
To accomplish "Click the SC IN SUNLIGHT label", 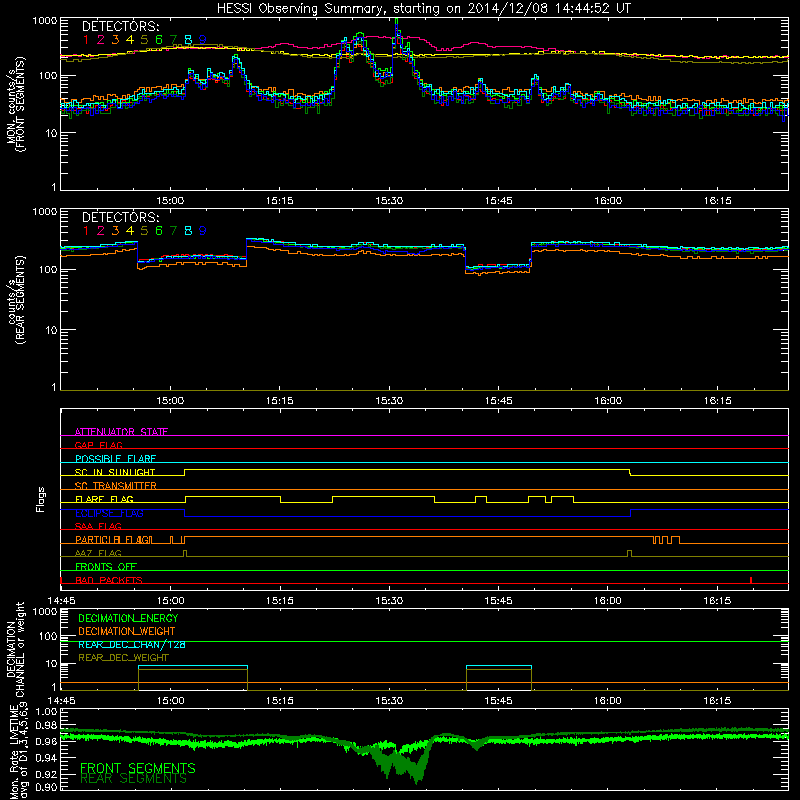I will (115, 472).
